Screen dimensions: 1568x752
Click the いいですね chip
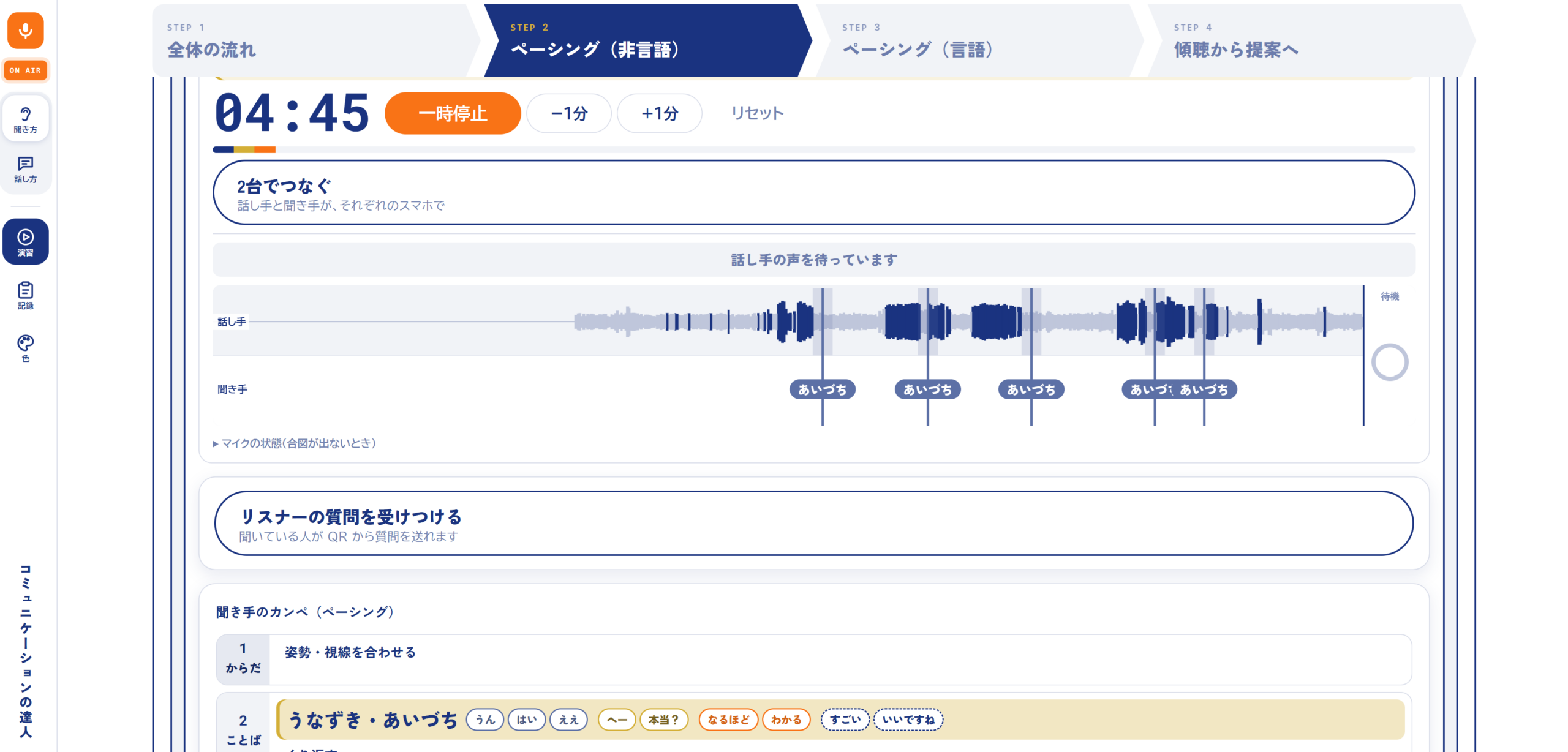(x=908, y=720)
